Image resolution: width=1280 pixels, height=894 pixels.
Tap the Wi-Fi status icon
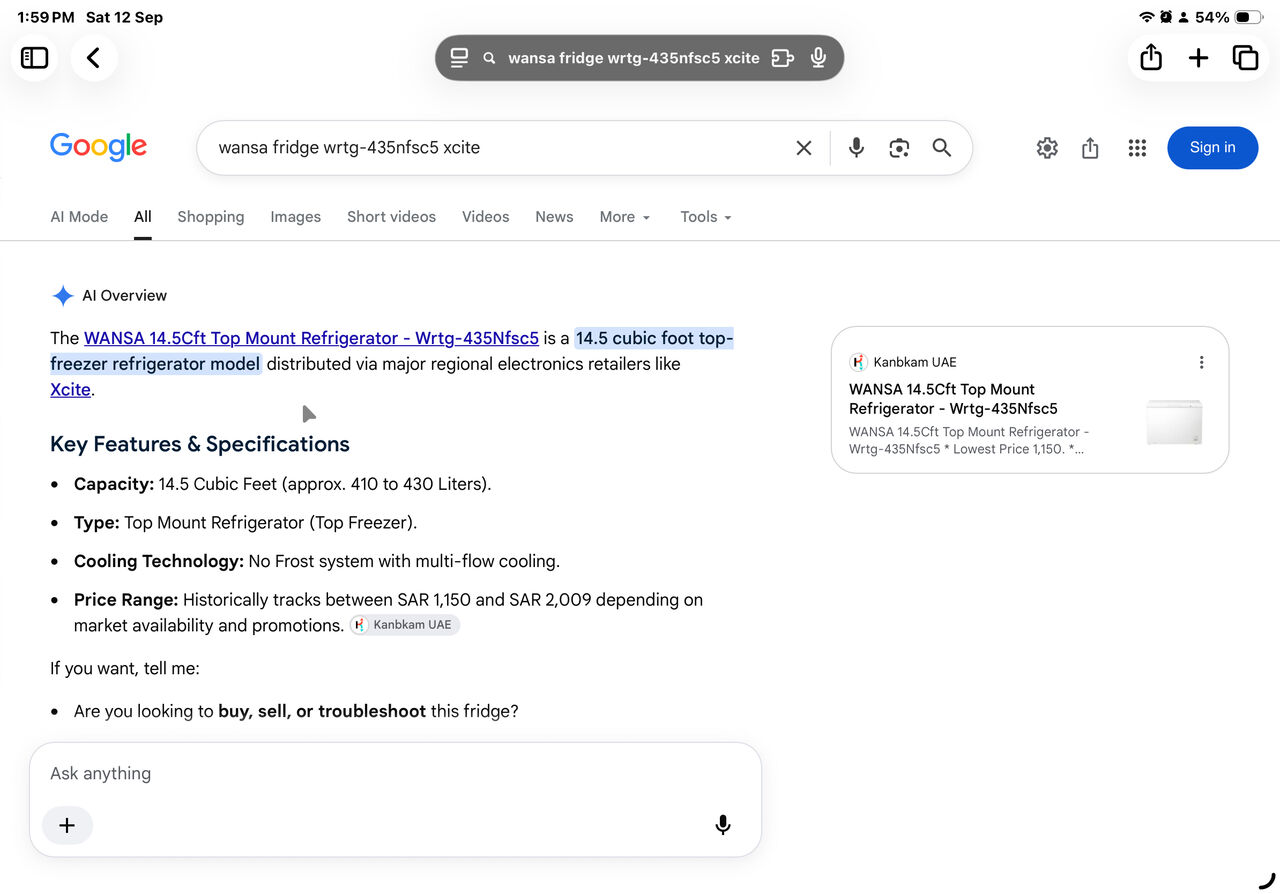tap(1147, 17)
